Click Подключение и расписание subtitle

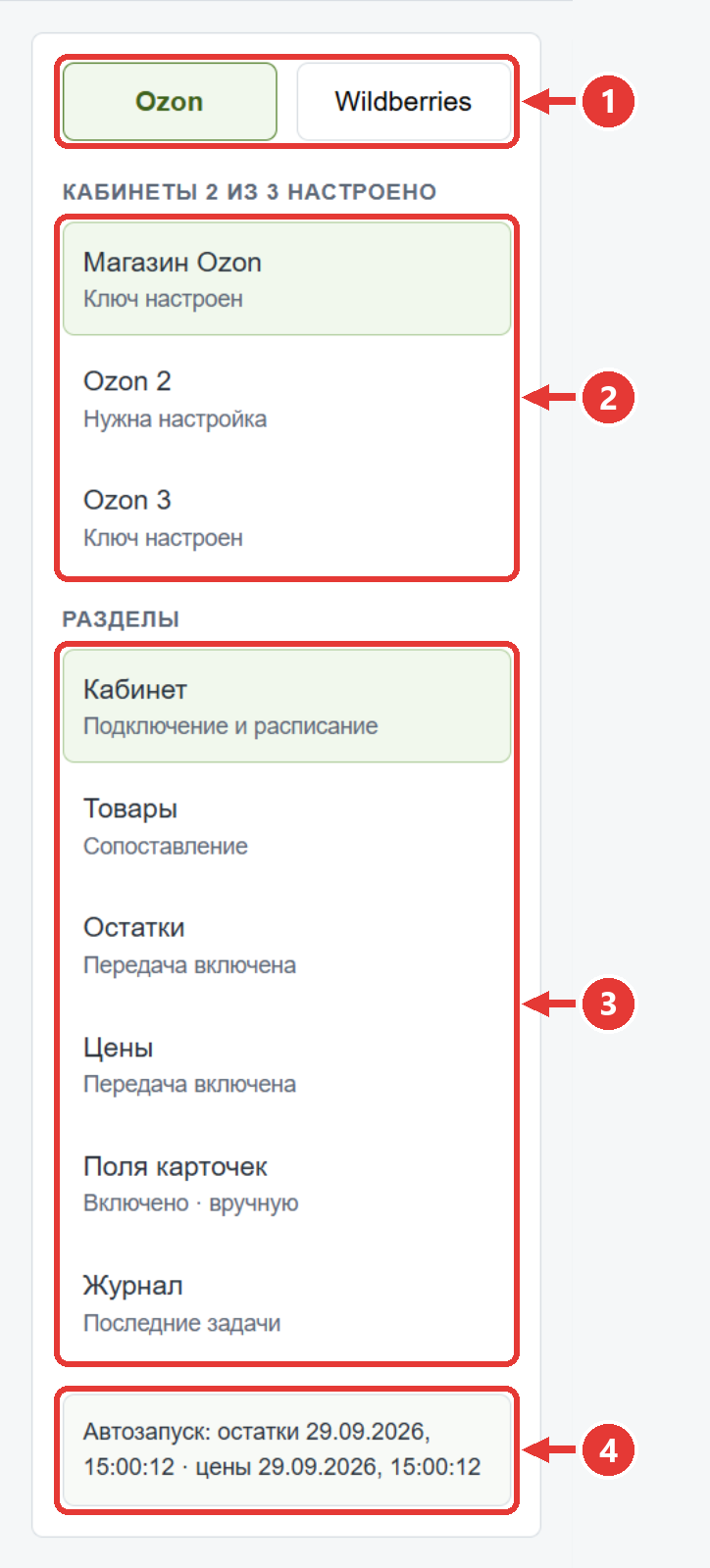coord(230,726)
